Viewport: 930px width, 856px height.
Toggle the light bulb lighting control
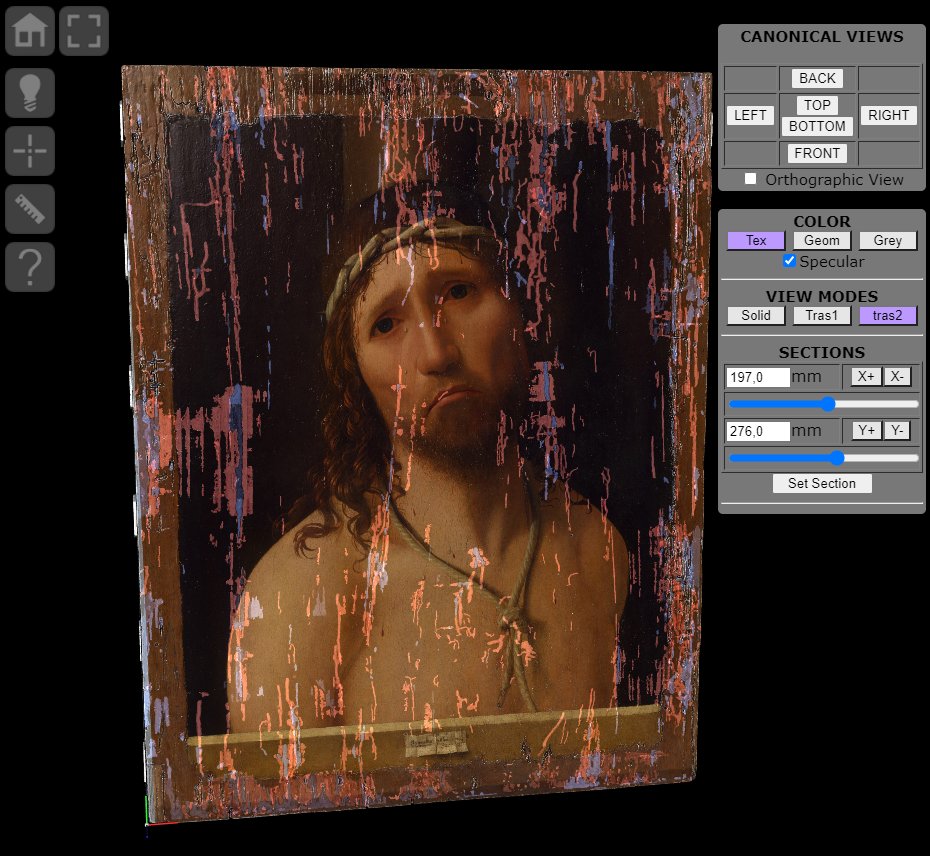pos(30,93)
